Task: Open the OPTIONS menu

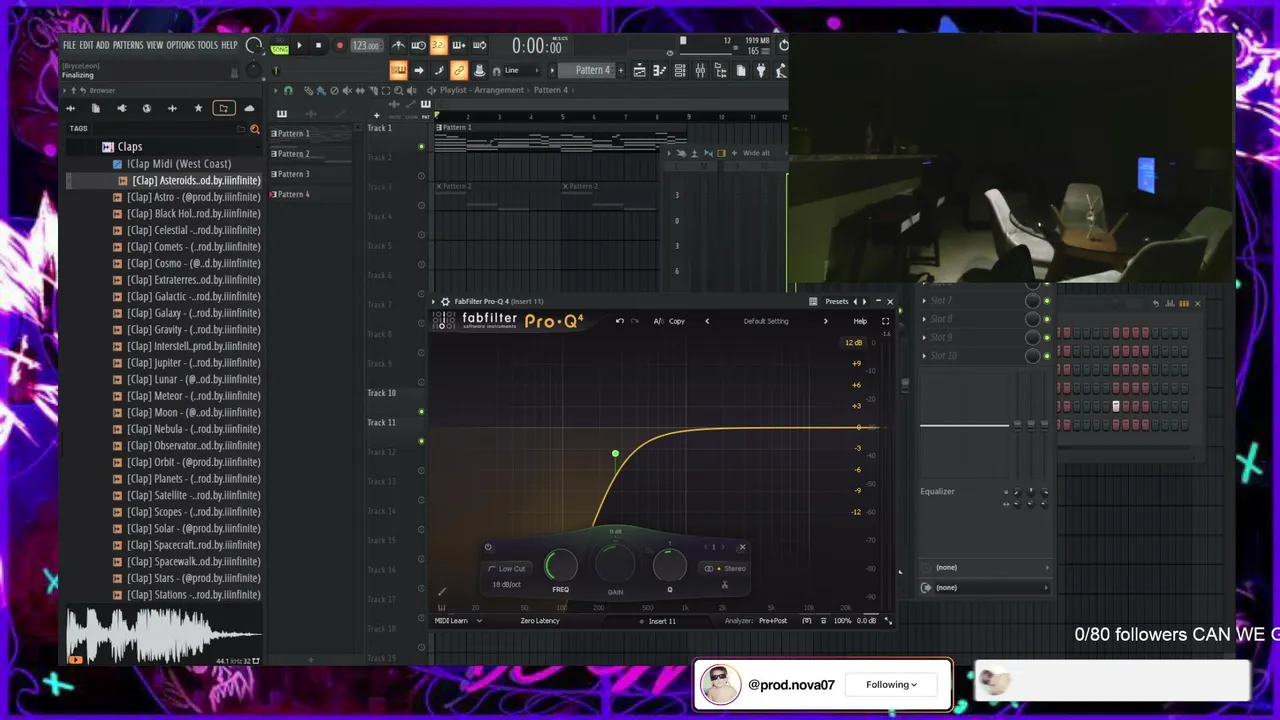Action: click(x=181, y=46)
